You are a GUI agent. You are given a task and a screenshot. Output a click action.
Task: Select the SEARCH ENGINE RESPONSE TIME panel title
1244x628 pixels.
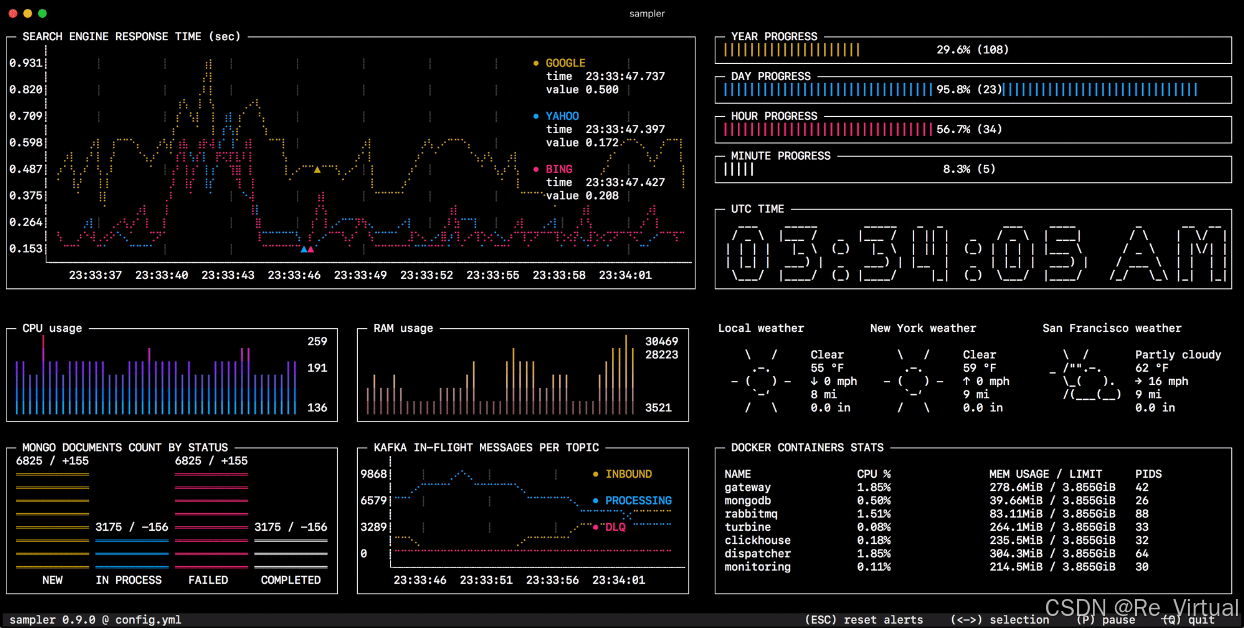[131, 36]
